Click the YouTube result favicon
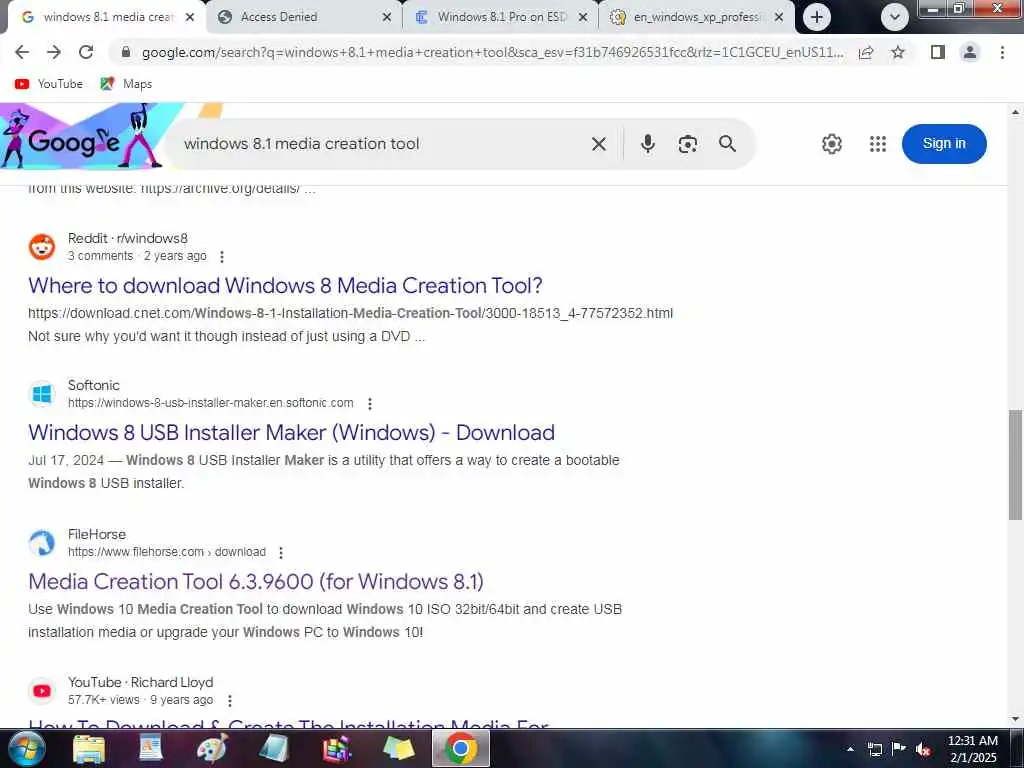 [42, 691]
